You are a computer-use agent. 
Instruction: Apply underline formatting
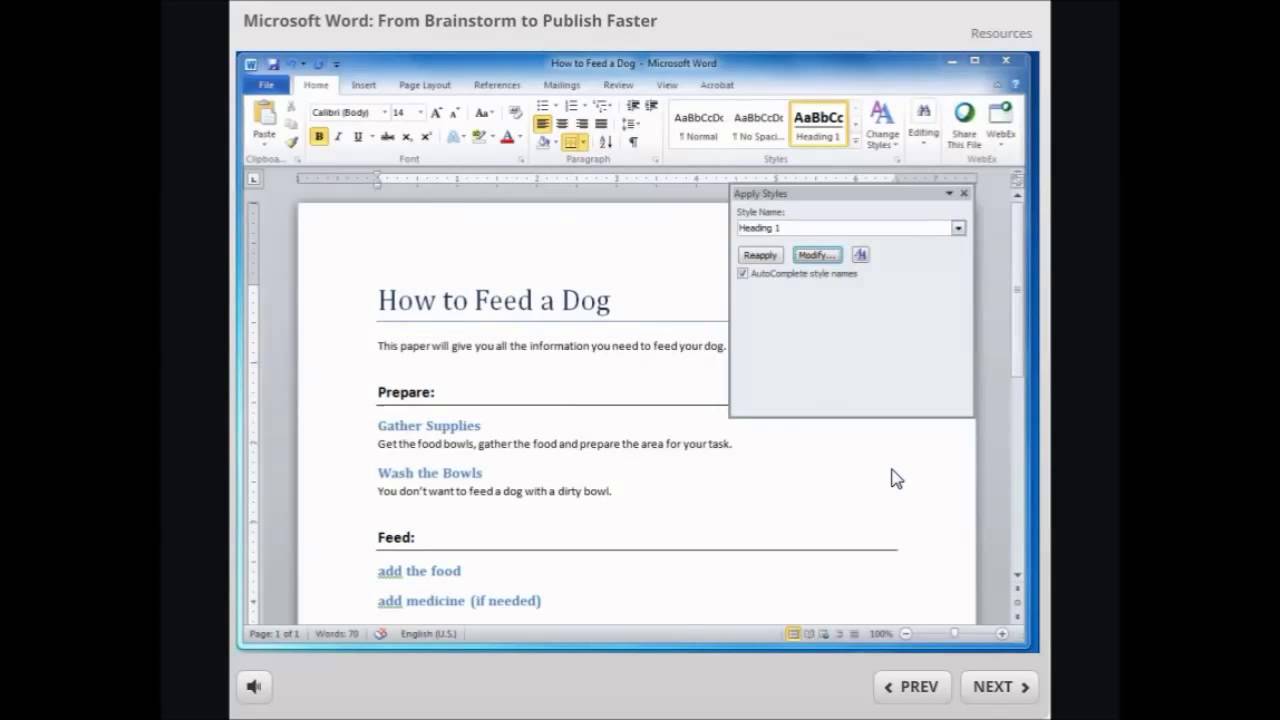tap(357, 137)
